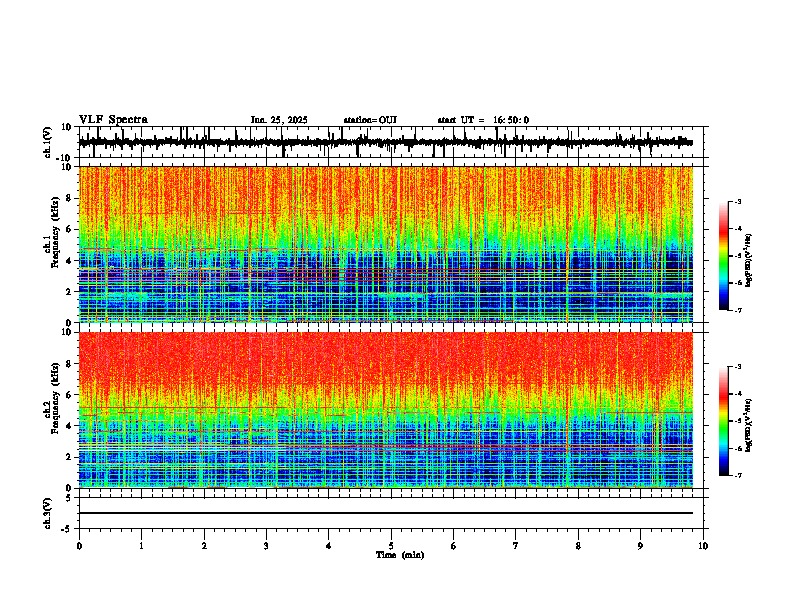The height and width of the screenshot is (612, 792).
Task: Click the "ch.3(V)" axis label
Action: pyautogui.click(x=48, y=513)
